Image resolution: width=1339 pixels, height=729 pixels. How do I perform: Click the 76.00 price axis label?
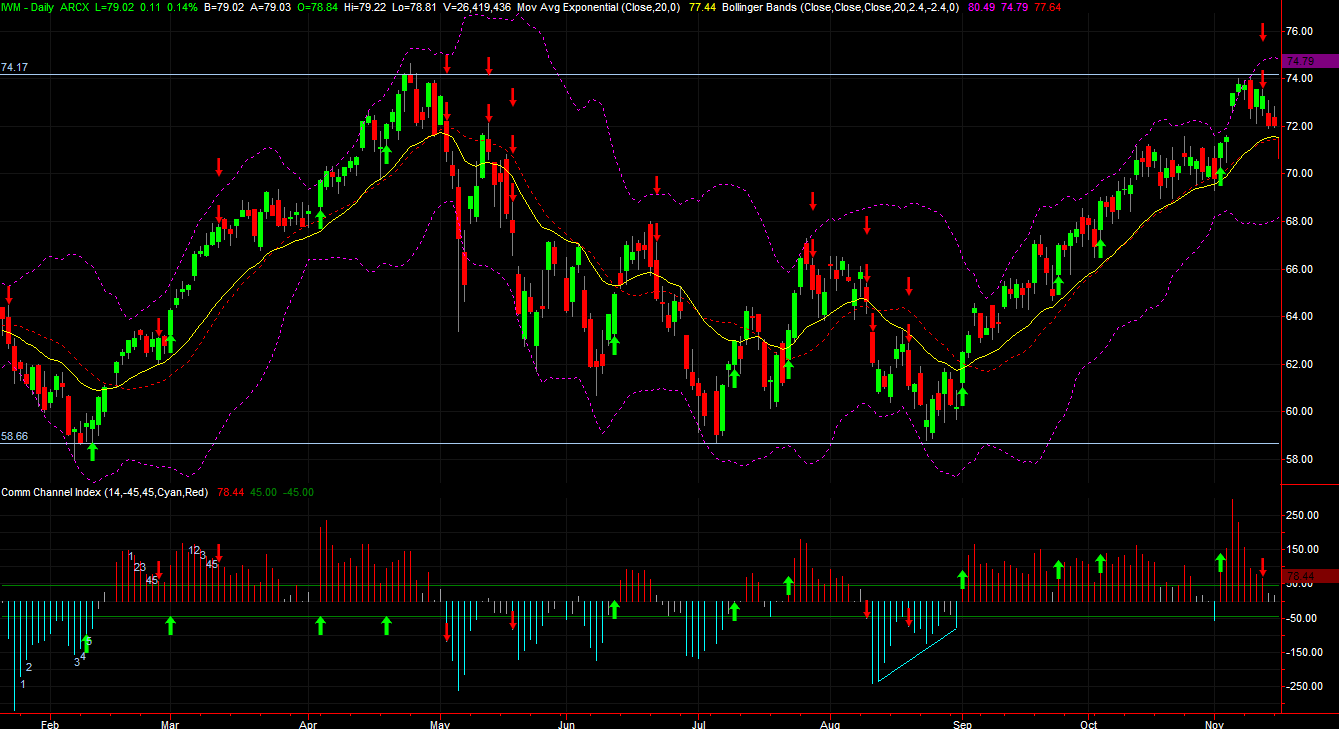[1298, 31]
